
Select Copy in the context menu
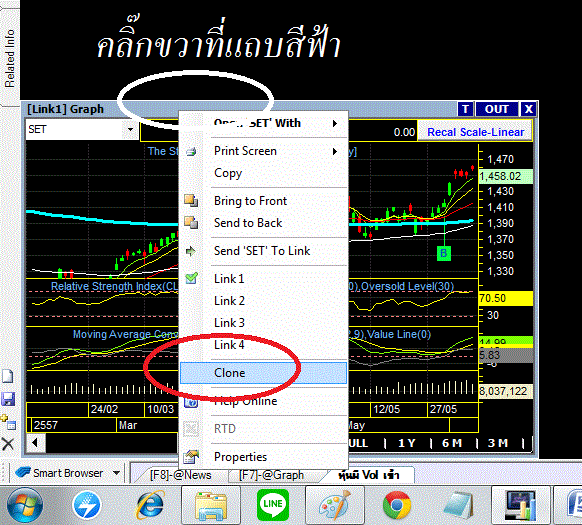[263, 173]
